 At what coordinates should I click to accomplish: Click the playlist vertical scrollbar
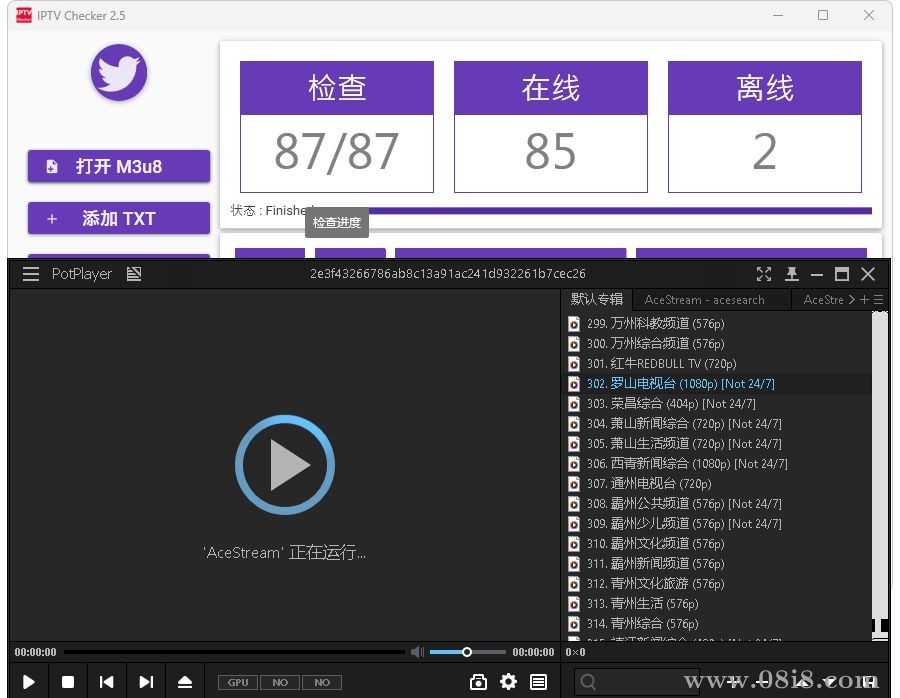pyautogui.click(x=879, y=475)
